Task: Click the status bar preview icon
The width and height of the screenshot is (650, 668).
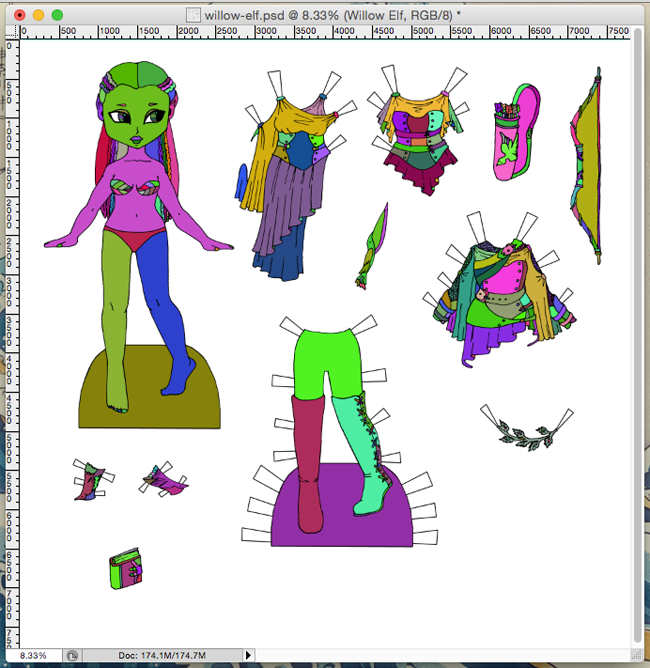Action: (72, 655)
